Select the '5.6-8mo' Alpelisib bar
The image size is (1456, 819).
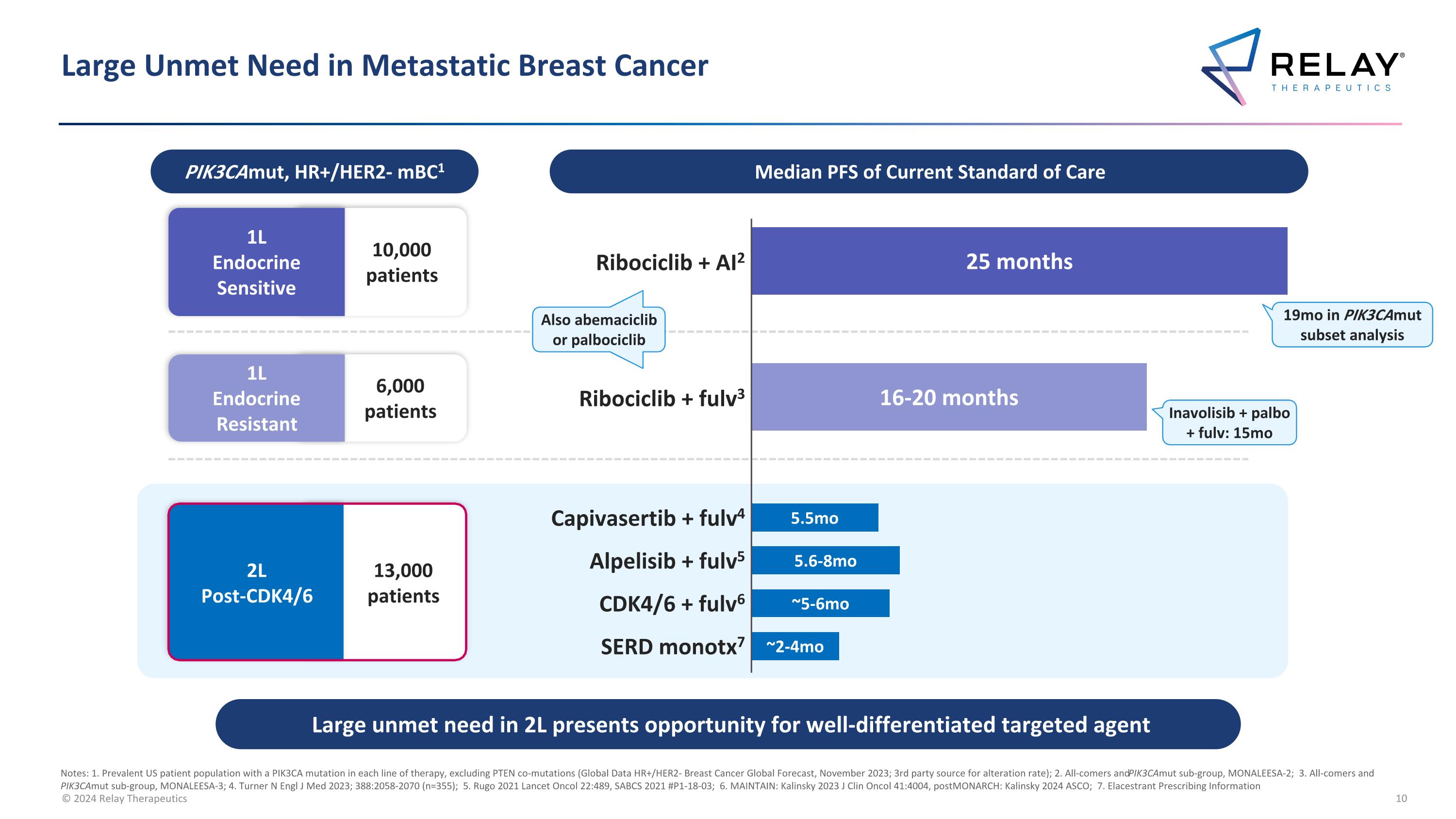[825, 561]
